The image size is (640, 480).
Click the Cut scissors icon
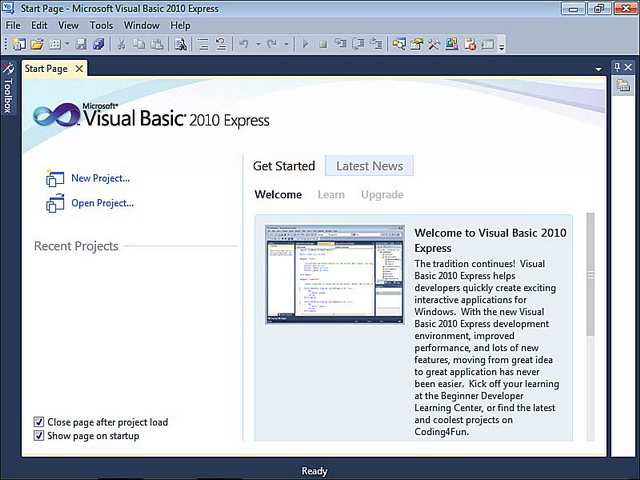click(121, 44)
